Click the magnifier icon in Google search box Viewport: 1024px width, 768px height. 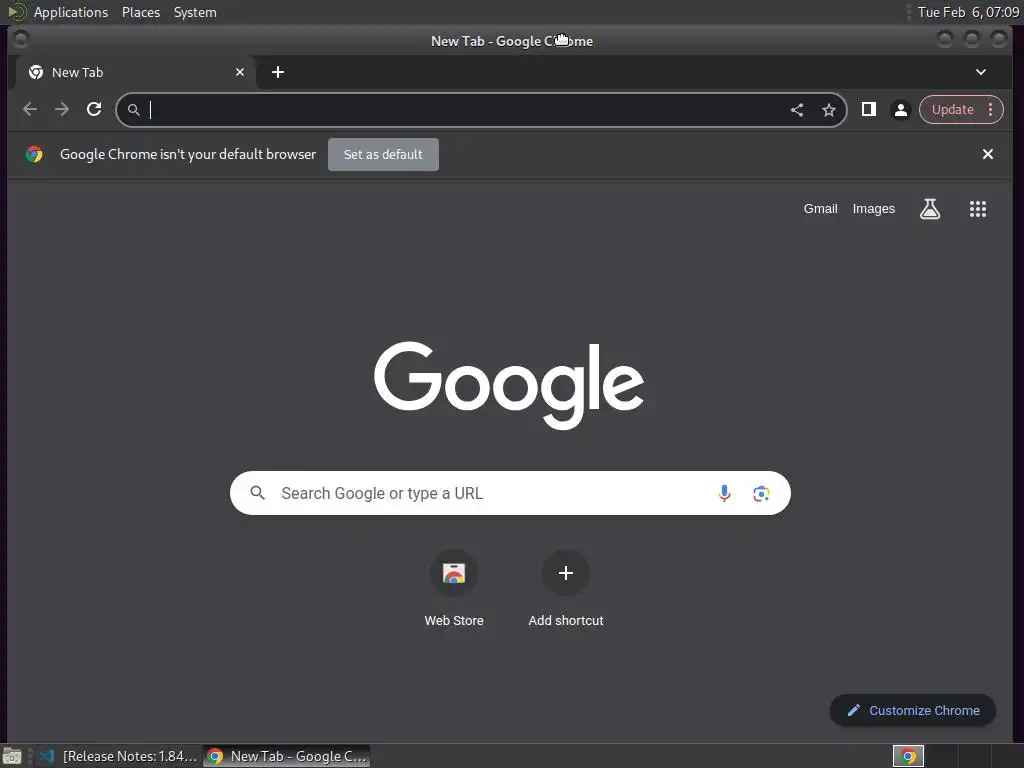click(x=258, y=493)
